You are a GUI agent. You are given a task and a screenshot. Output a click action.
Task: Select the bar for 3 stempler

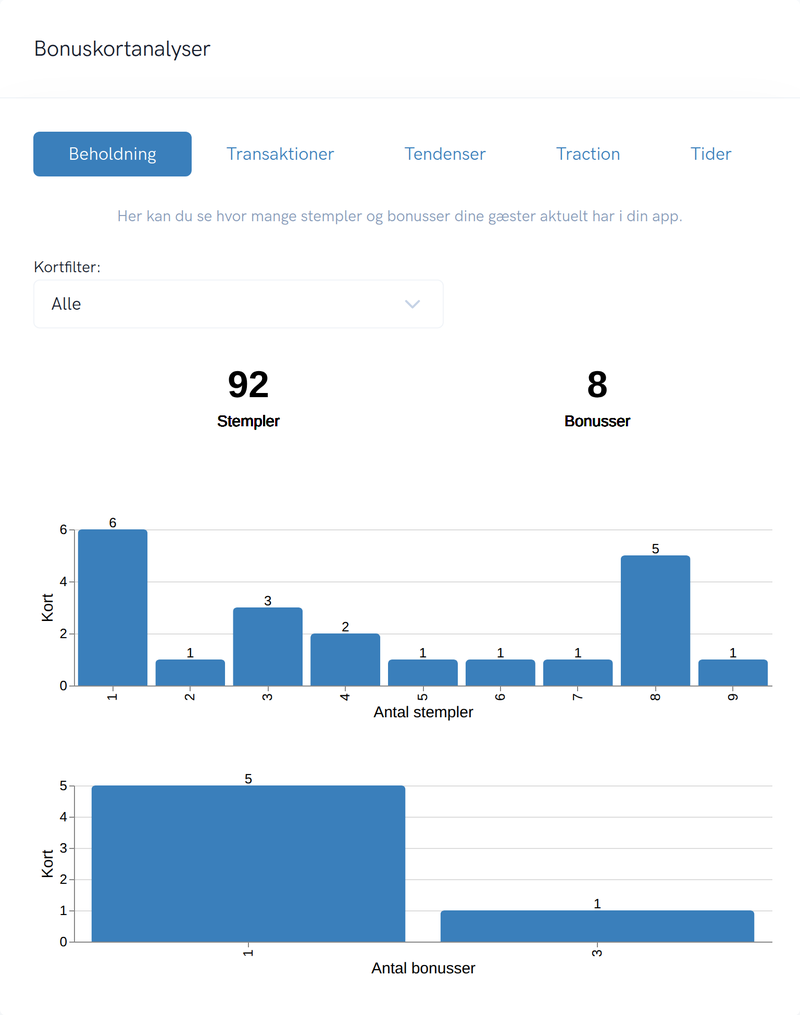pos(267,647)
